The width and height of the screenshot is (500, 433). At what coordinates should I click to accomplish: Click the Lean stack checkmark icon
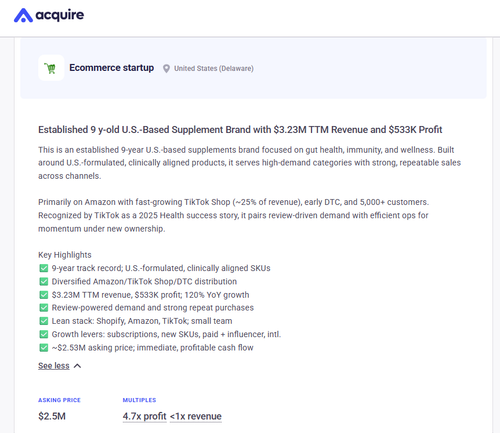[x=44, y=321]
